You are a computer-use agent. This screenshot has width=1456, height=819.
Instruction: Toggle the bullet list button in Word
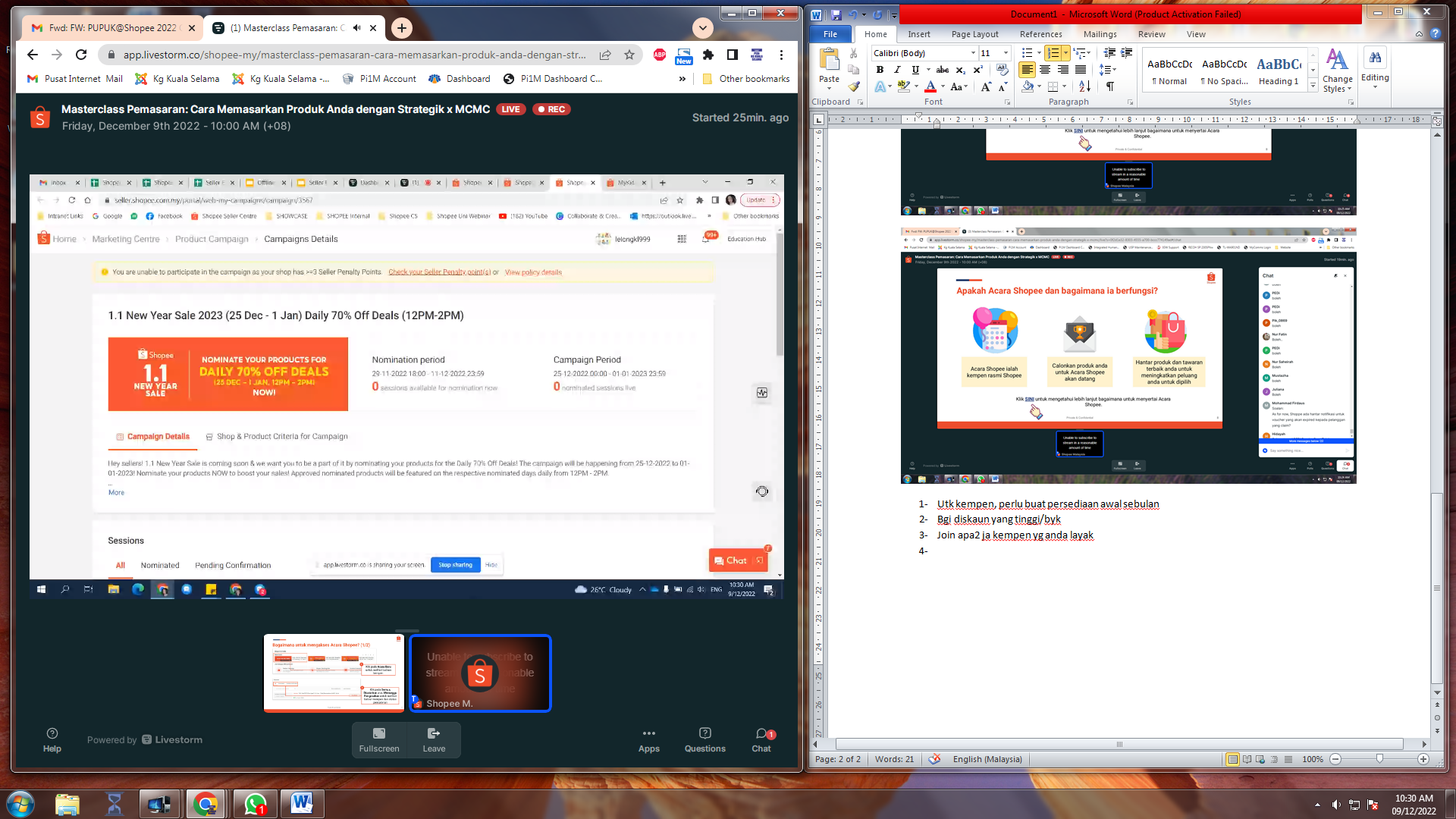click(1027, 53)
